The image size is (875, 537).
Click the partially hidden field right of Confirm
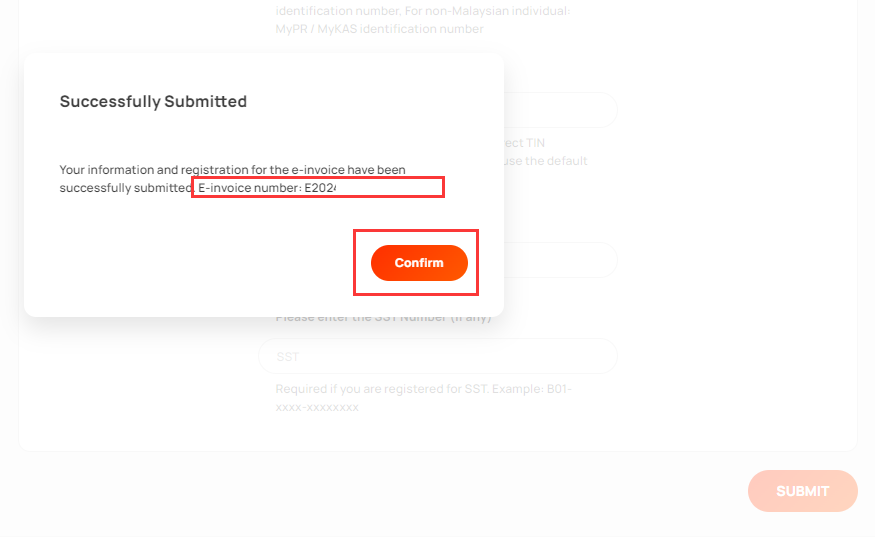(560, 260)
